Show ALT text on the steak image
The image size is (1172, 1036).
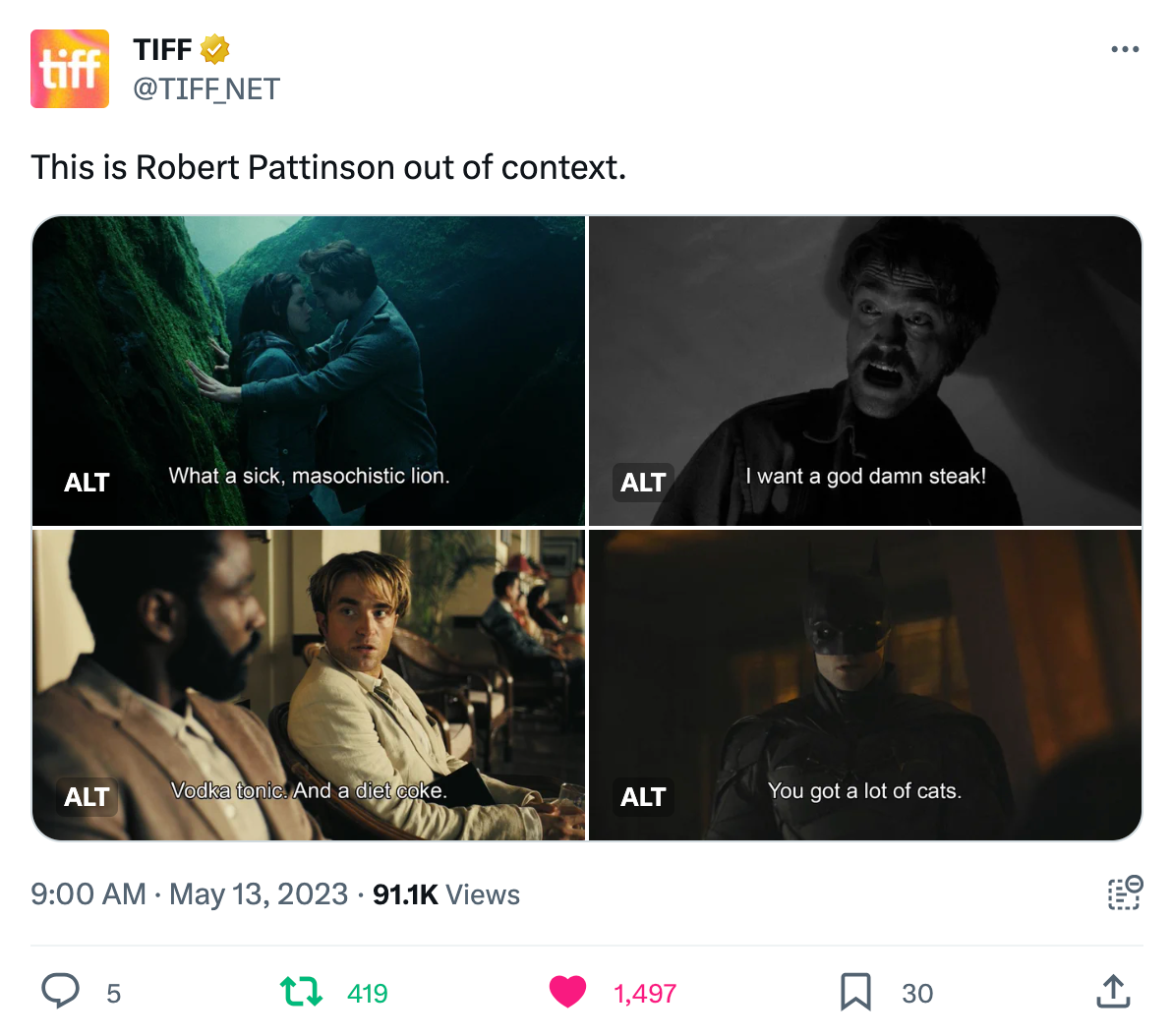[643, 482]
